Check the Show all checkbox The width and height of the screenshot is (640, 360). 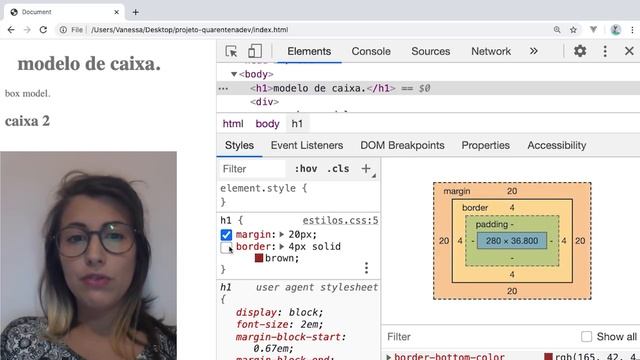pyautogui.click(x=587, y=337)
